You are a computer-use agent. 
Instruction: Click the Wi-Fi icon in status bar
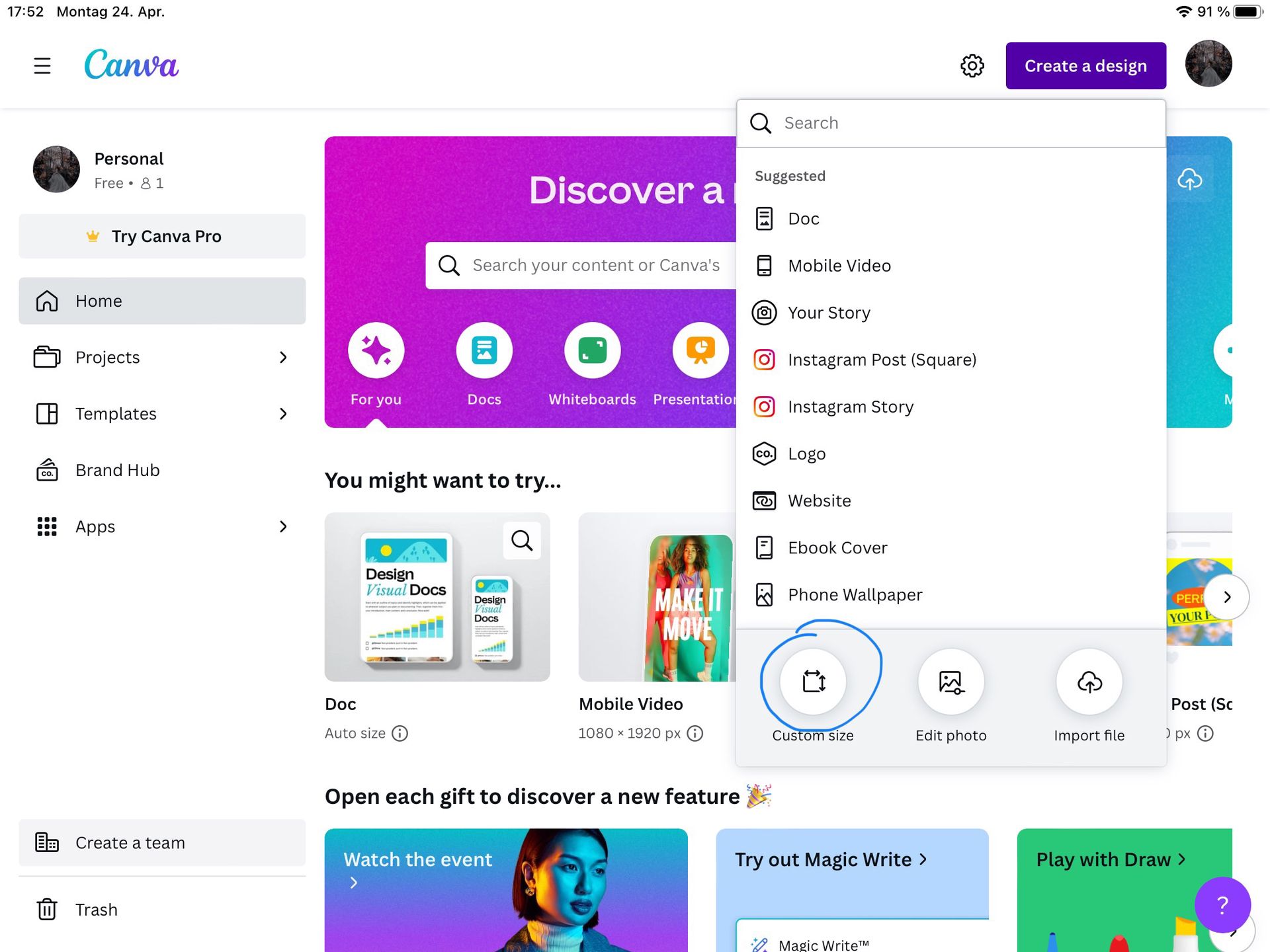pyautogui.click(x=1183, y=12)
